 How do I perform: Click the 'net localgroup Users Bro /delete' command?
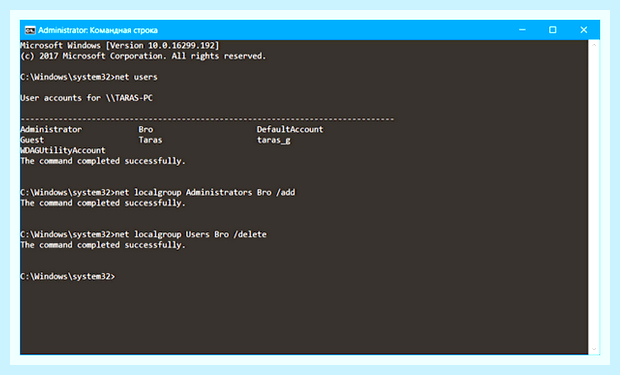(191, 234)
